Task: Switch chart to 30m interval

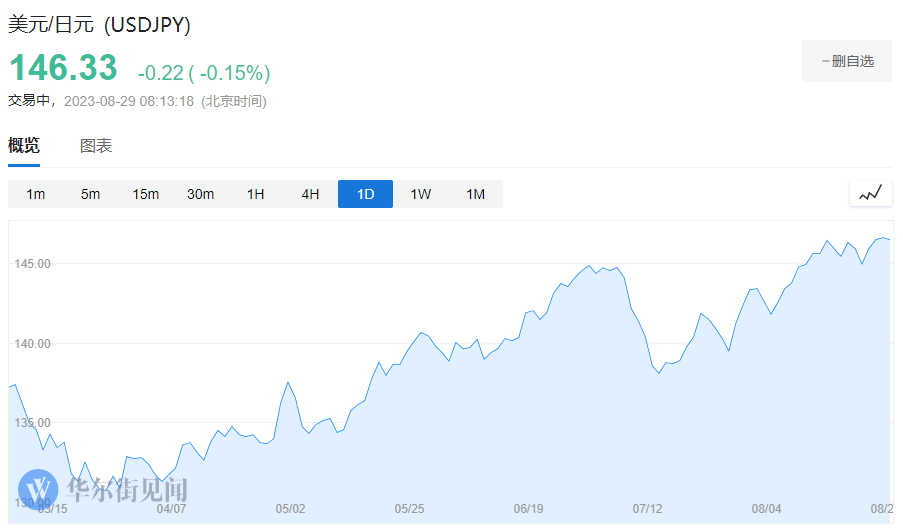Action: pos(201,194)
